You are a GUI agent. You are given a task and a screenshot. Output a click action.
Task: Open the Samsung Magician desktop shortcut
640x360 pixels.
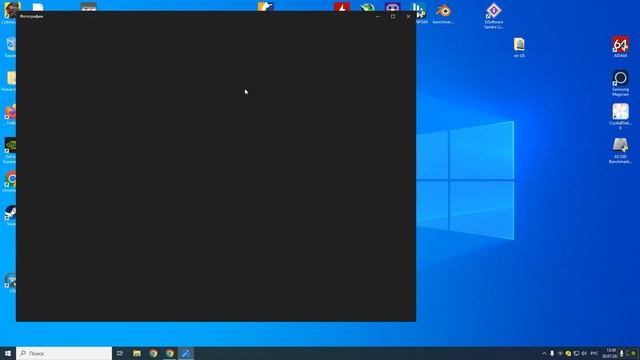point(620,83)
